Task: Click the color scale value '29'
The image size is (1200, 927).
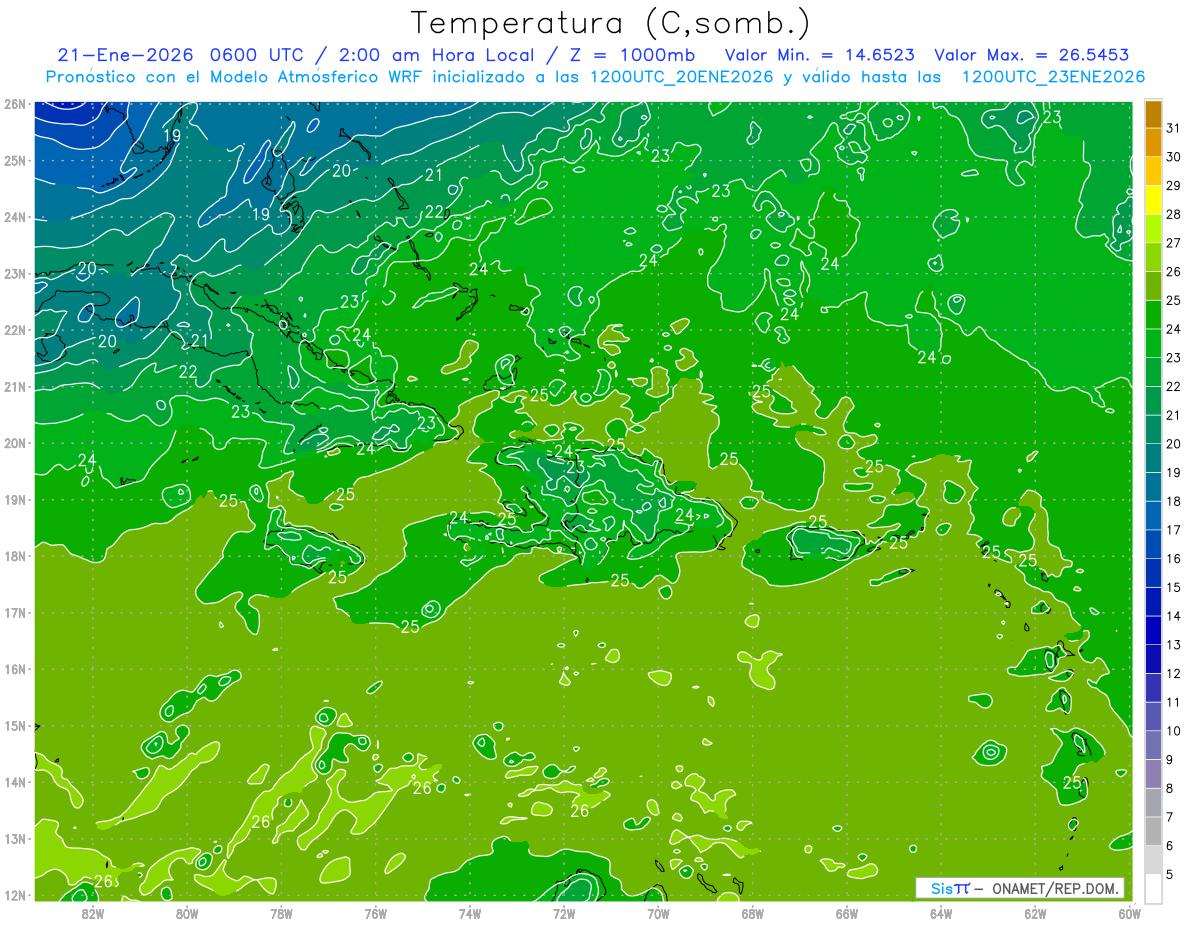Action: [1173, 186]
